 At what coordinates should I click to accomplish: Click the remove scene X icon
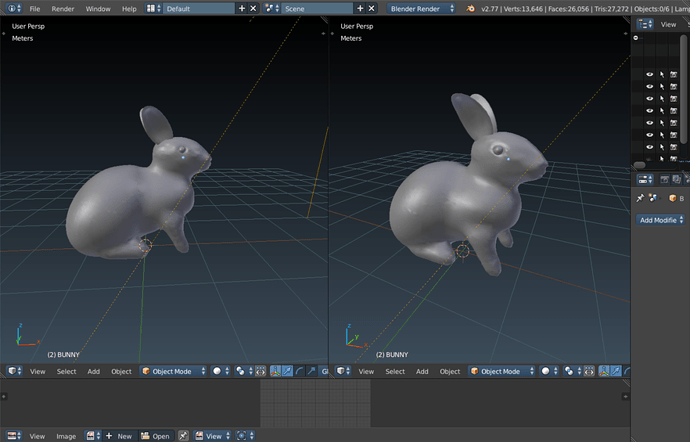(373, 8)
